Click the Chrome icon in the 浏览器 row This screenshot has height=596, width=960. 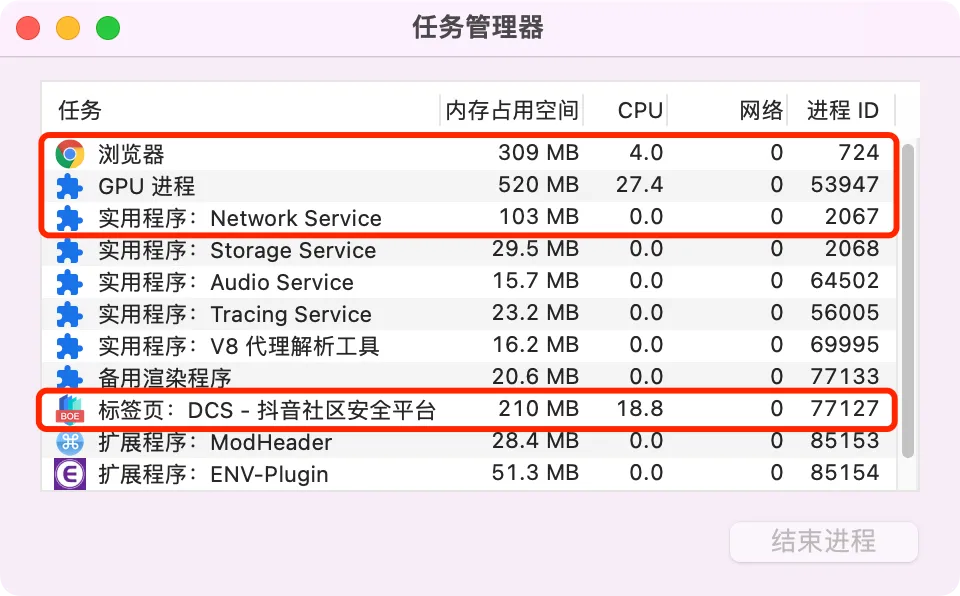tap(70, 154)
